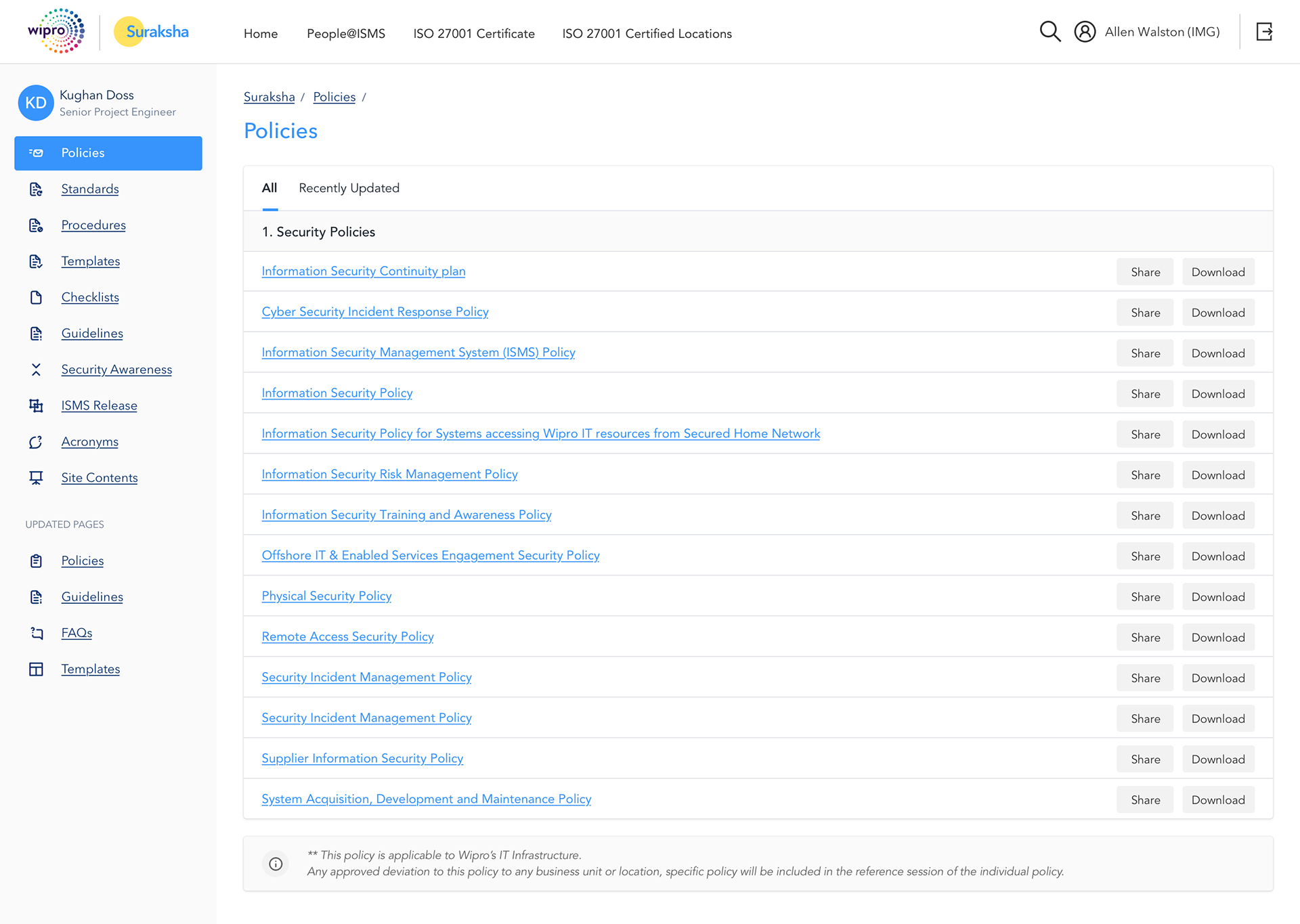The image size is (1300, 924).
Task: Open ISO 27001 Certified Locations menu
Action: pyautogui.click(x=647, y=34)
